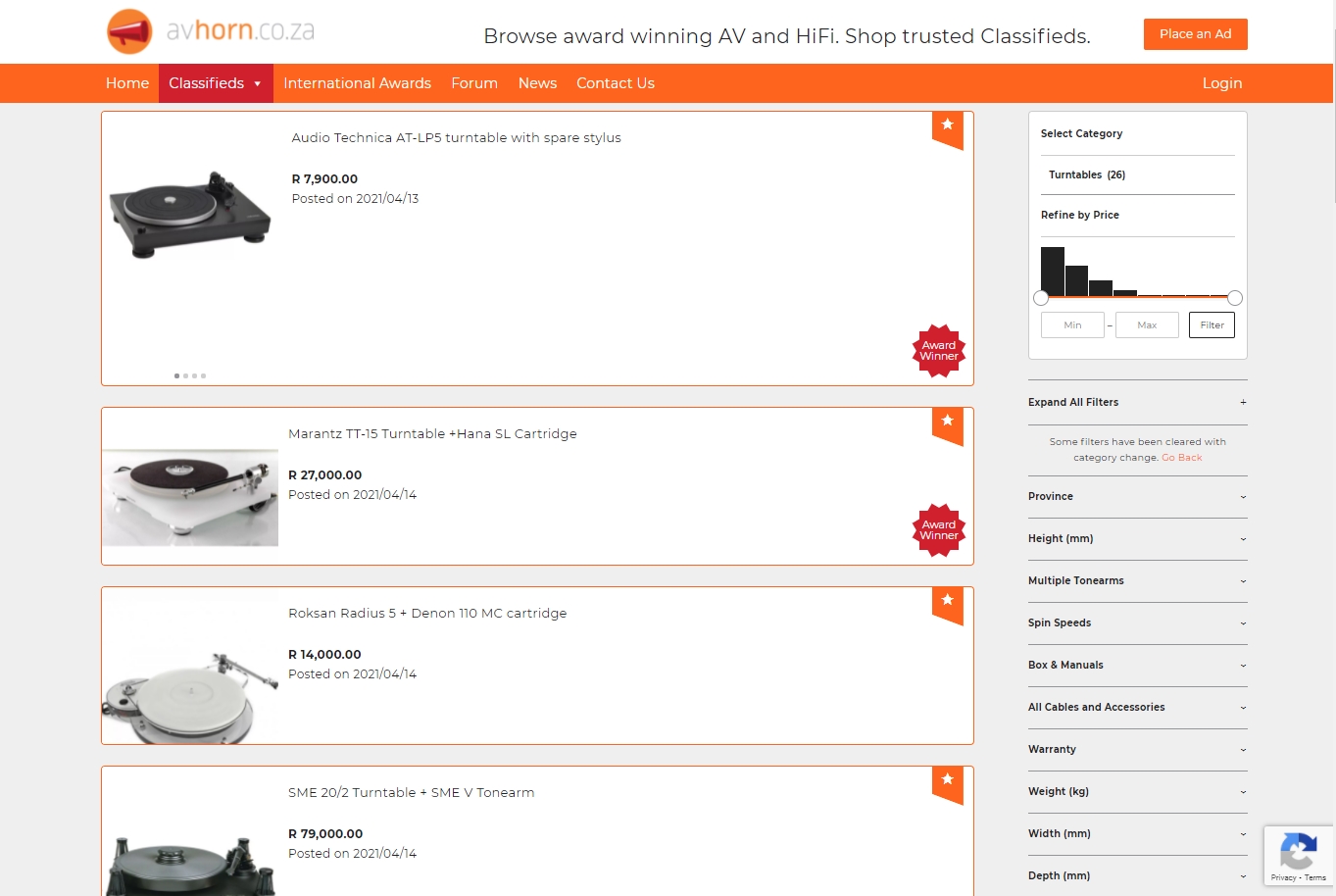
Task: Expand the Depth (mm) filter
Action: tap(1137, 875)
